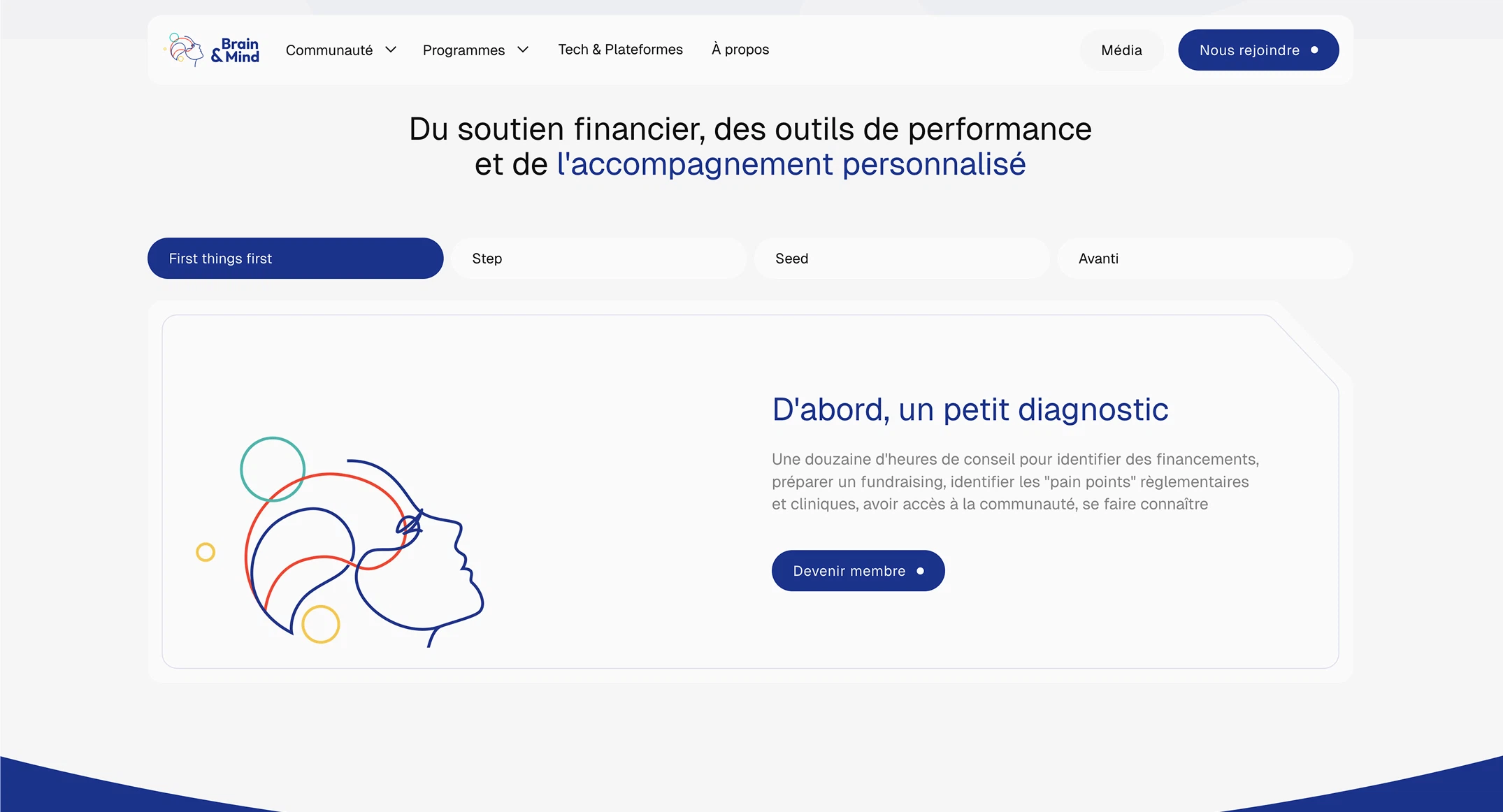Click the blue text l'accompagnement personnalisé
Viewport: 1503px width, 812px height.
pyautogui.click(x=791, y=165)
